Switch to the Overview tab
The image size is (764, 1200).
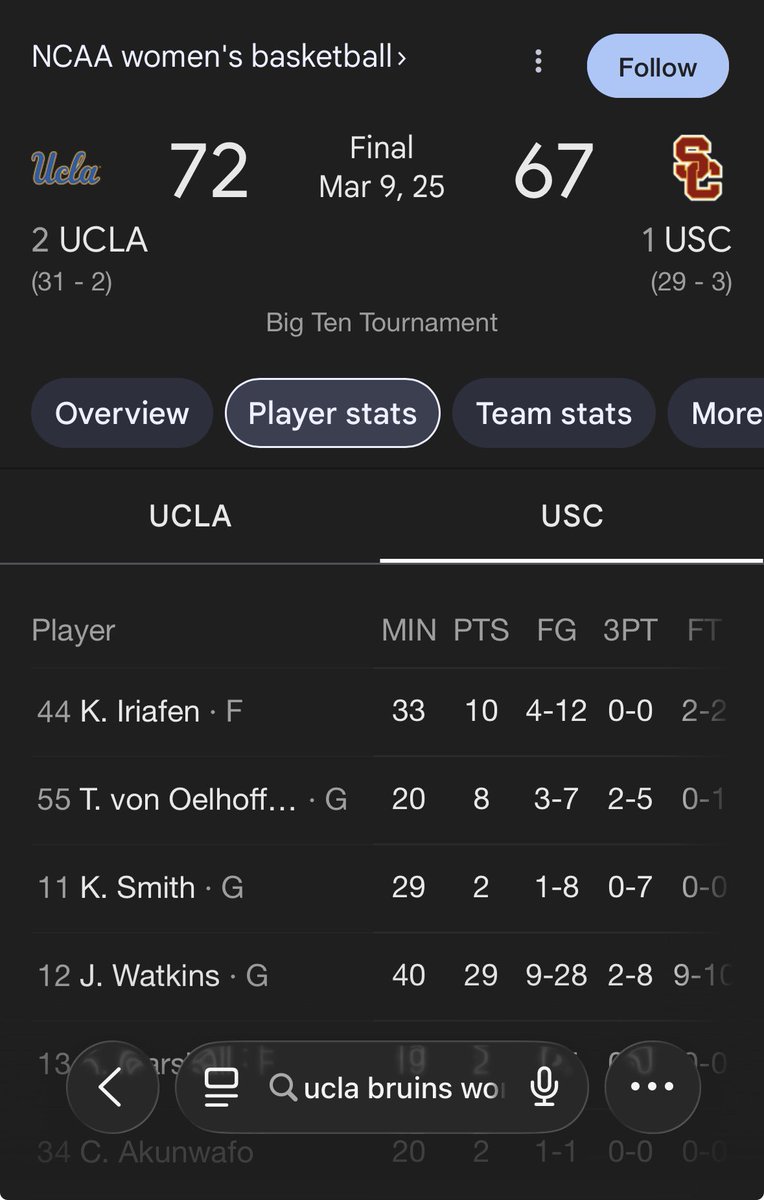tap(122, 413)
